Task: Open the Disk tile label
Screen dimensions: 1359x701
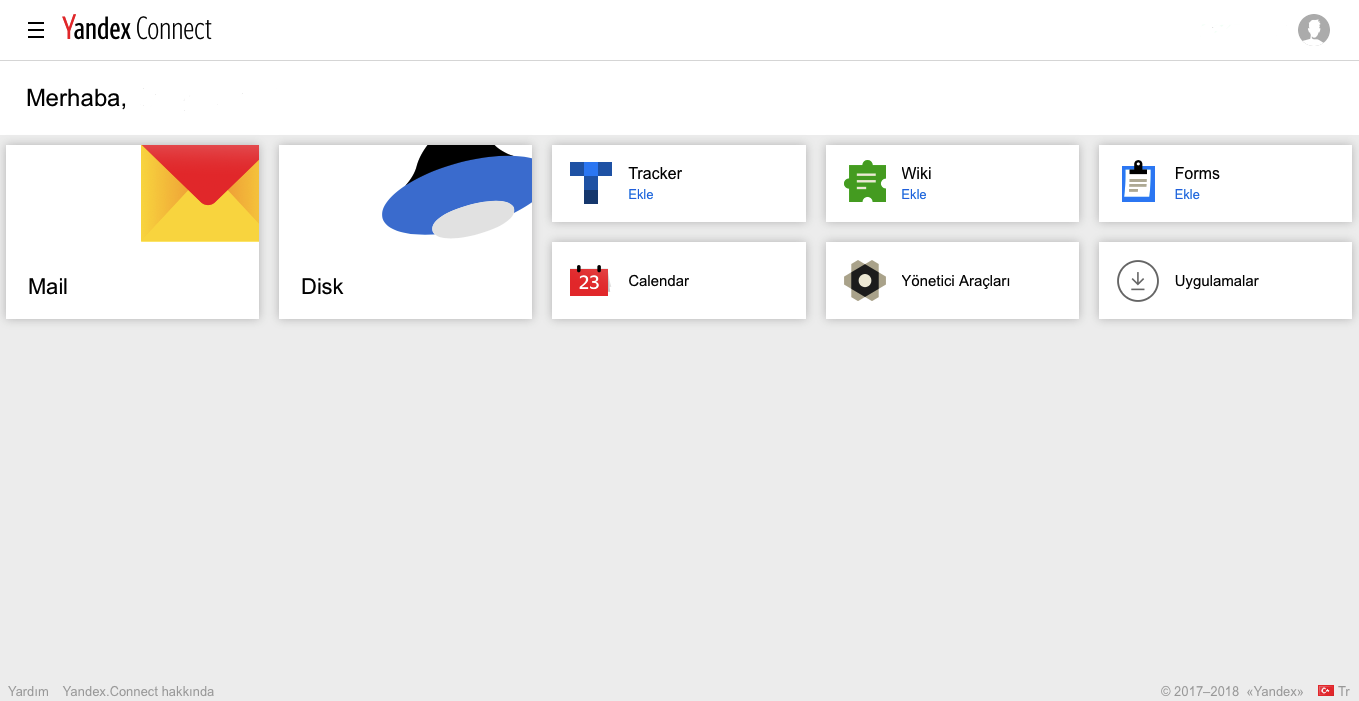Action: click(322, 287)
